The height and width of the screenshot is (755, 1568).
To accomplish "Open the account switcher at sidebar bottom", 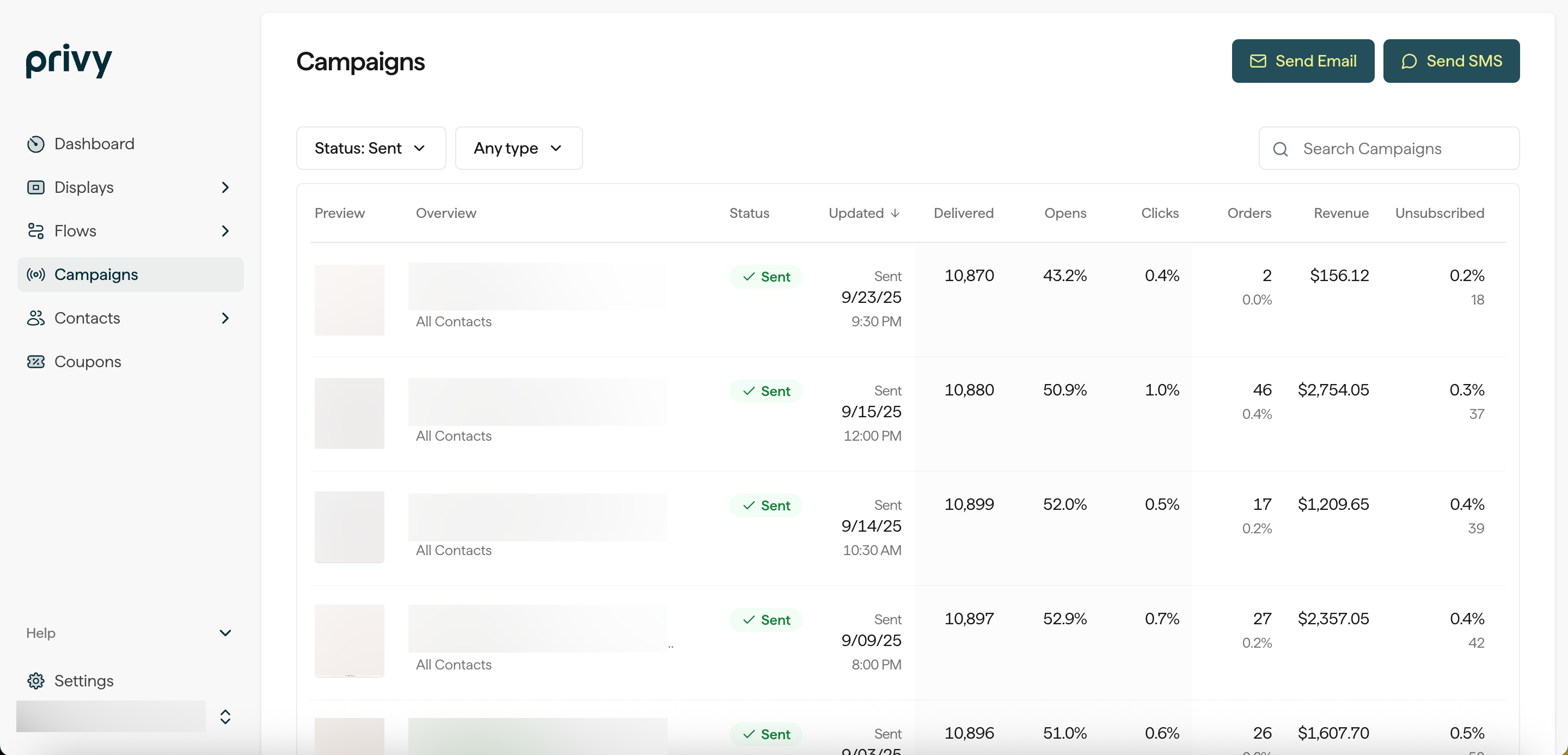I will pos(225,717).
